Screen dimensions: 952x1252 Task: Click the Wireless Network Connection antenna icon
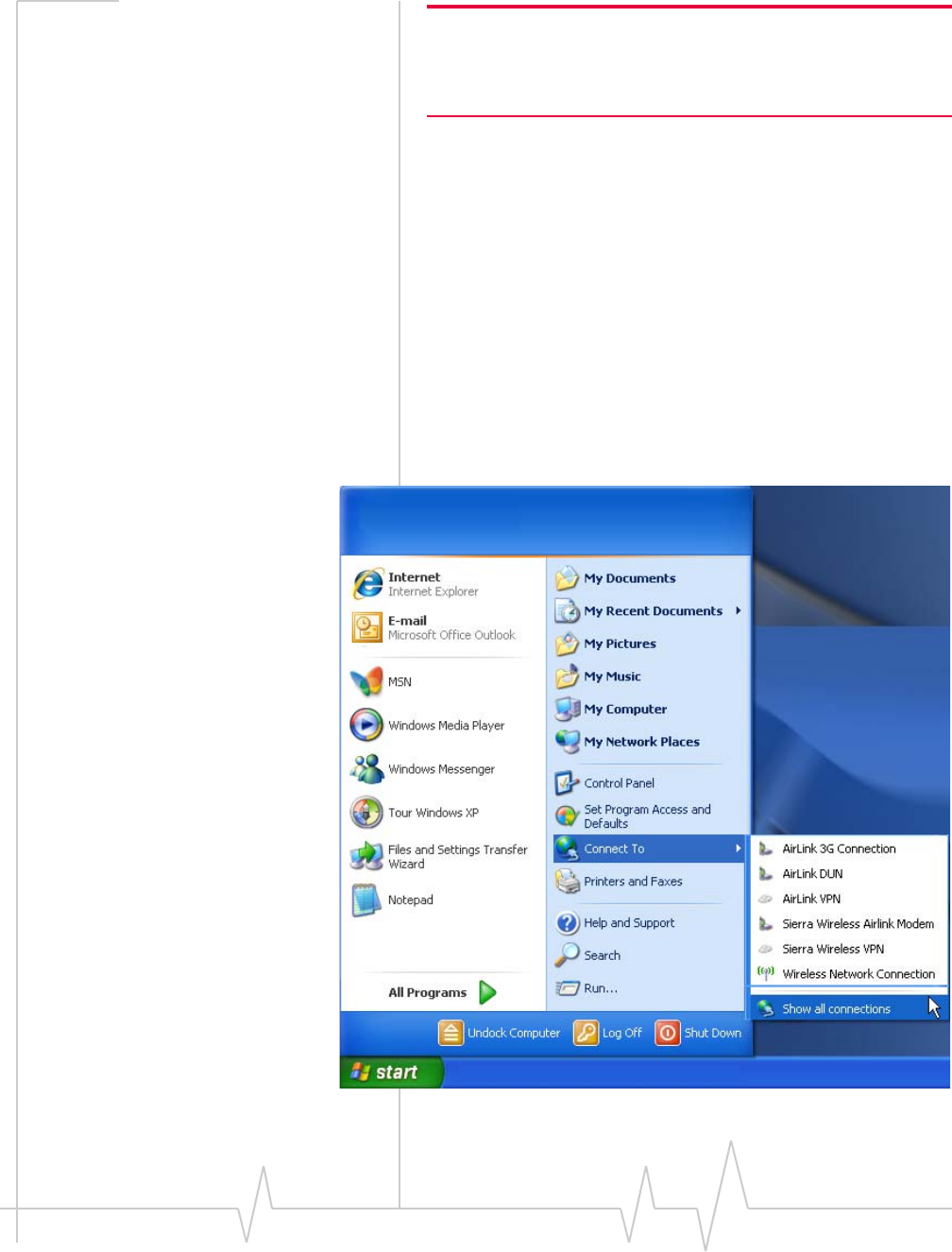pyautogui.click(x=766, y=973)
